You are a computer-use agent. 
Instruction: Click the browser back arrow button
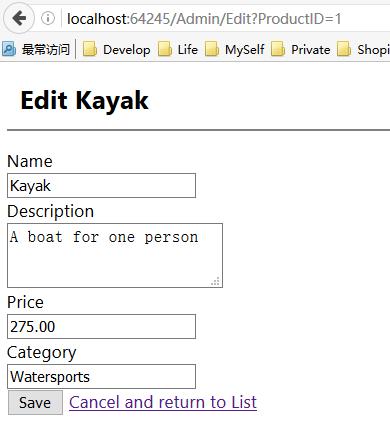click(19, 18)
